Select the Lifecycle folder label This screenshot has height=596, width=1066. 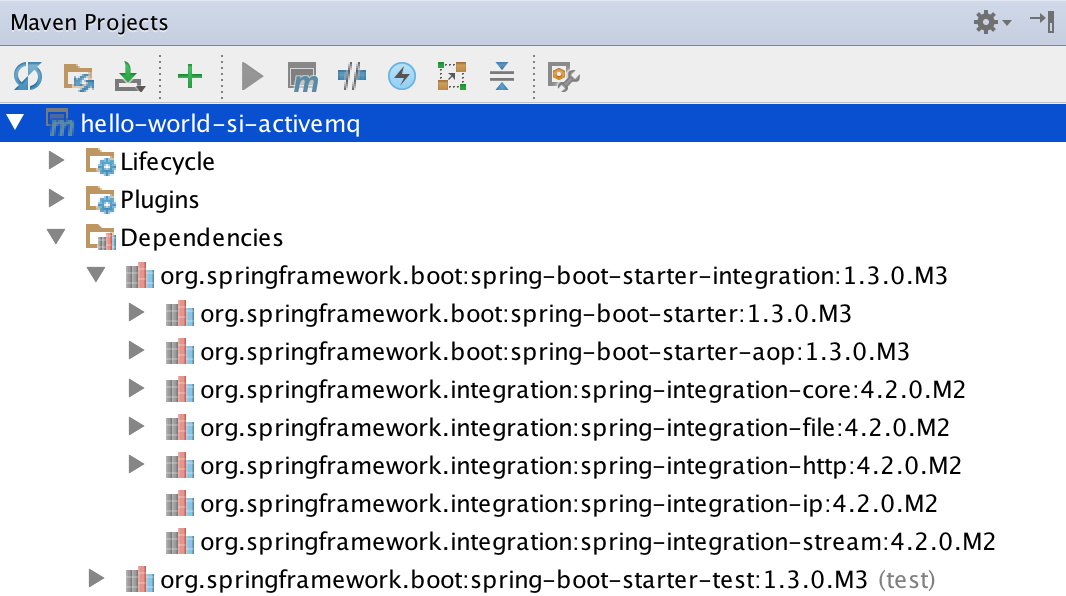coord(167,162)
